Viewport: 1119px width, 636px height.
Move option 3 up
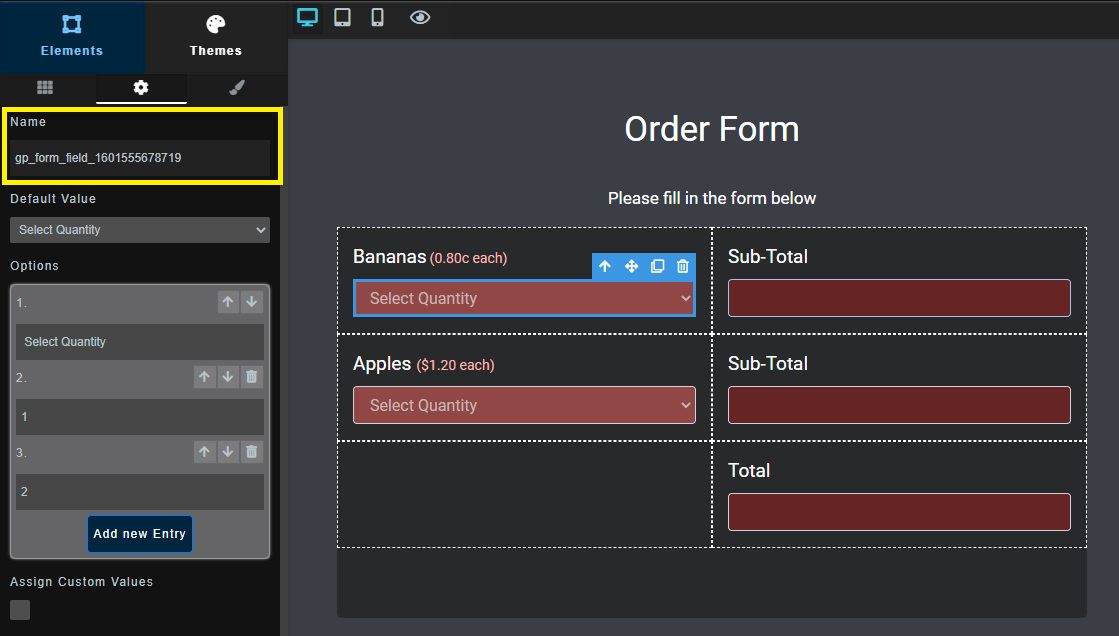click(204, 452)
